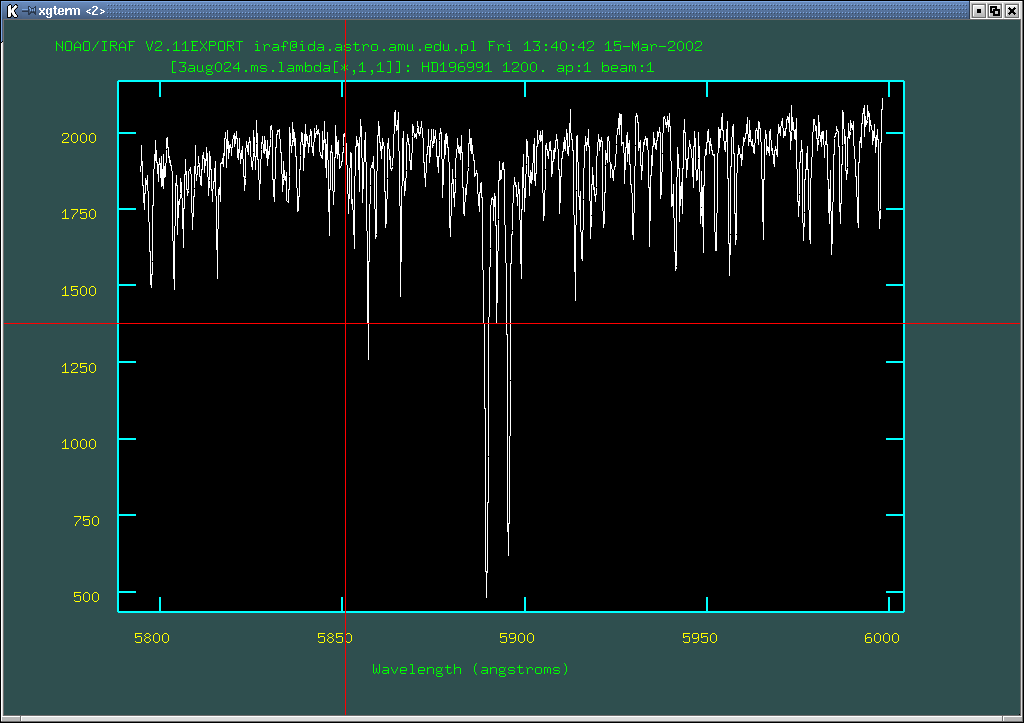Click the 1250 y-axis tick label
This screenshot has height=723, width=1024.
(x=79, y=367)
